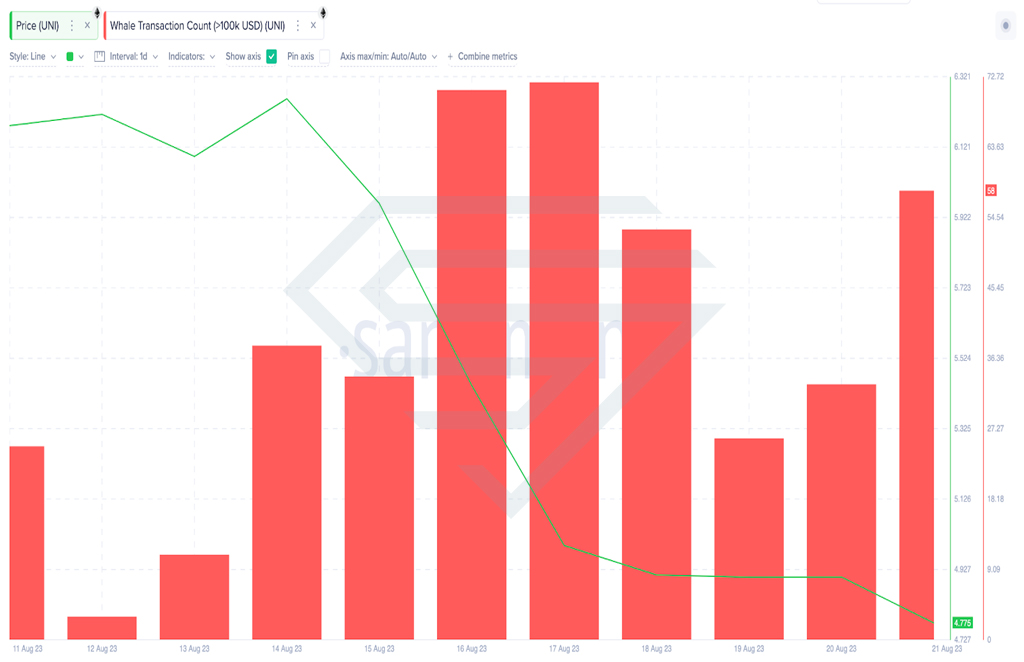Click Ethereum icon on Price metric

point(97,12)
